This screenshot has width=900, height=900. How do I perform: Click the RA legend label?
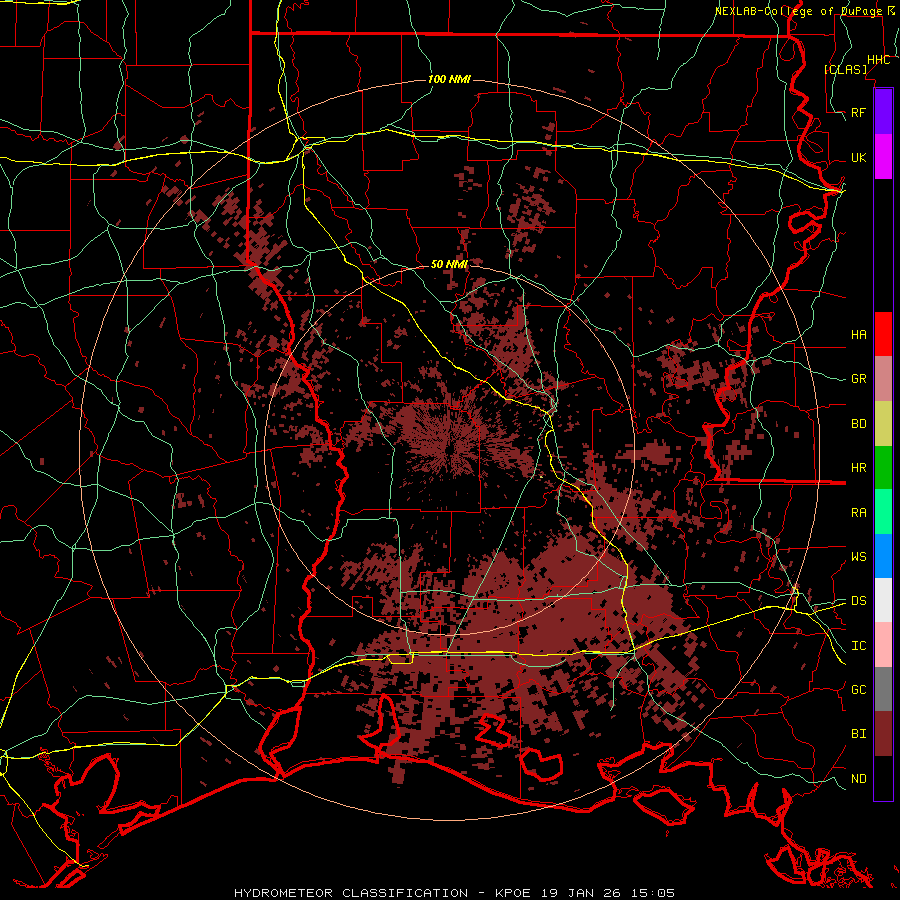pos(859,512)
